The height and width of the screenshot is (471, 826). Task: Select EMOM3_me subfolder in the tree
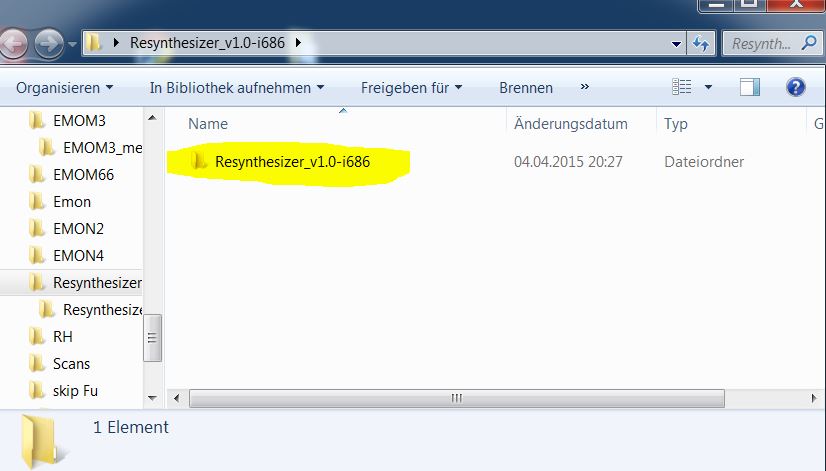point(102,148)
